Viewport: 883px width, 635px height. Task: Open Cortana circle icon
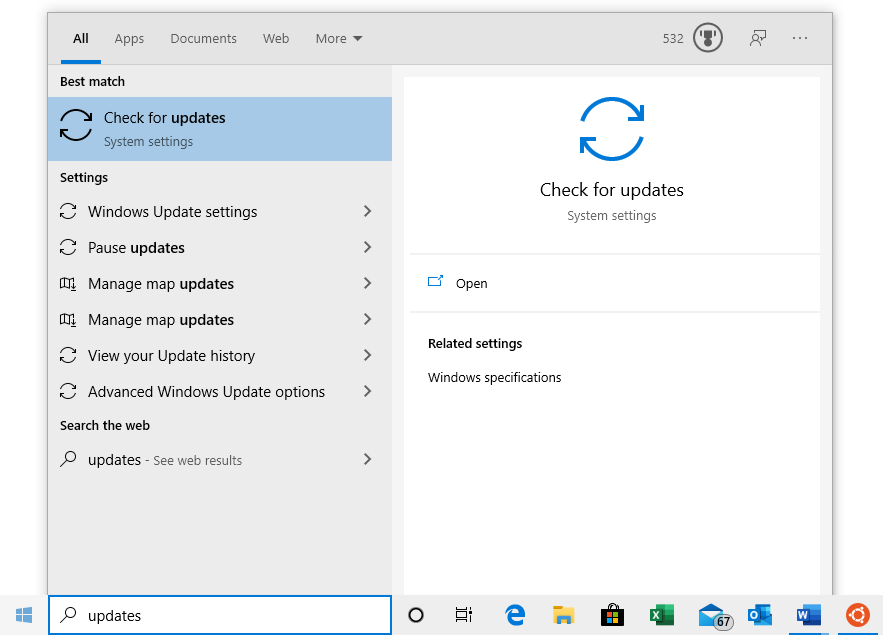pos(416,615)
